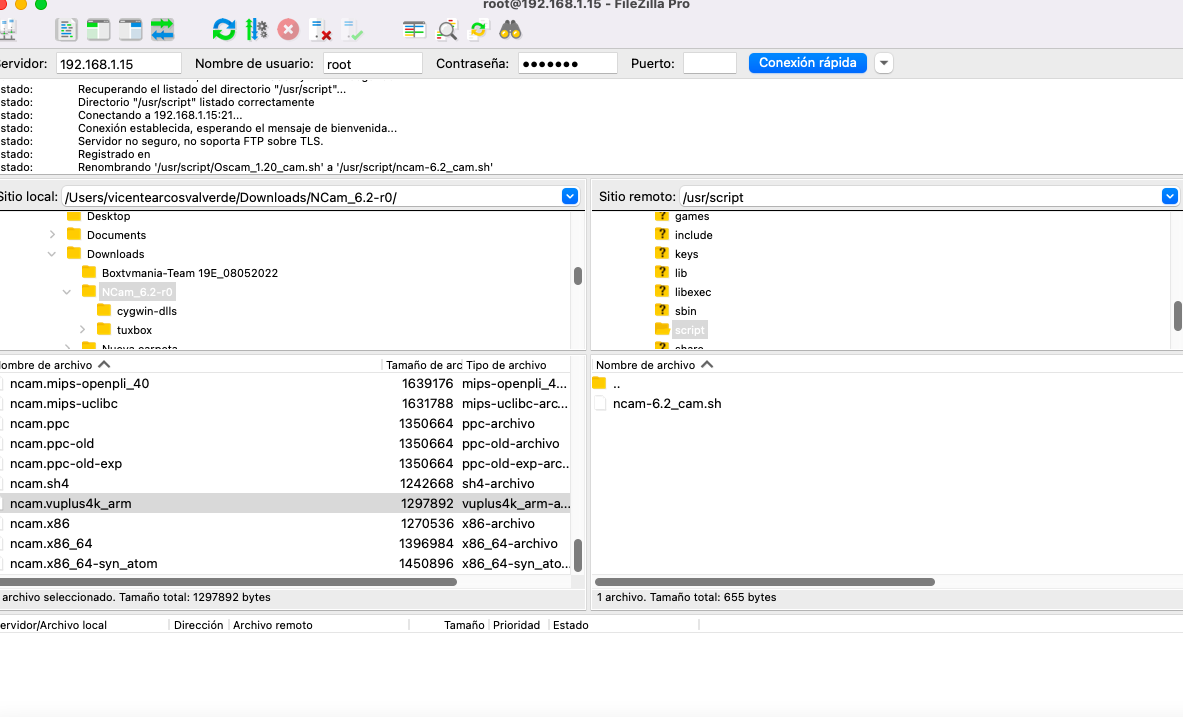Collapse the Downloads folder in the local tree
Screen dimensions: 1183x717
click(52, 254)
